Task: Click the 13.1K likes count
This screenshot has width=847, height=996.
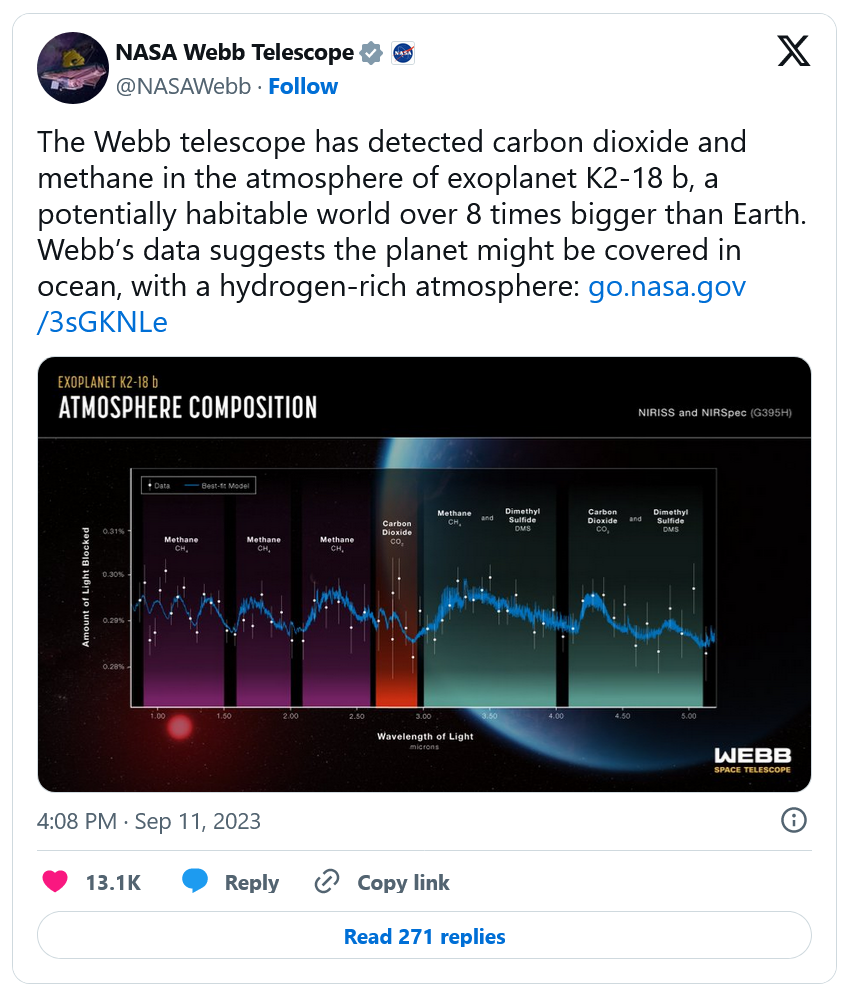Action: pos(113,883)
